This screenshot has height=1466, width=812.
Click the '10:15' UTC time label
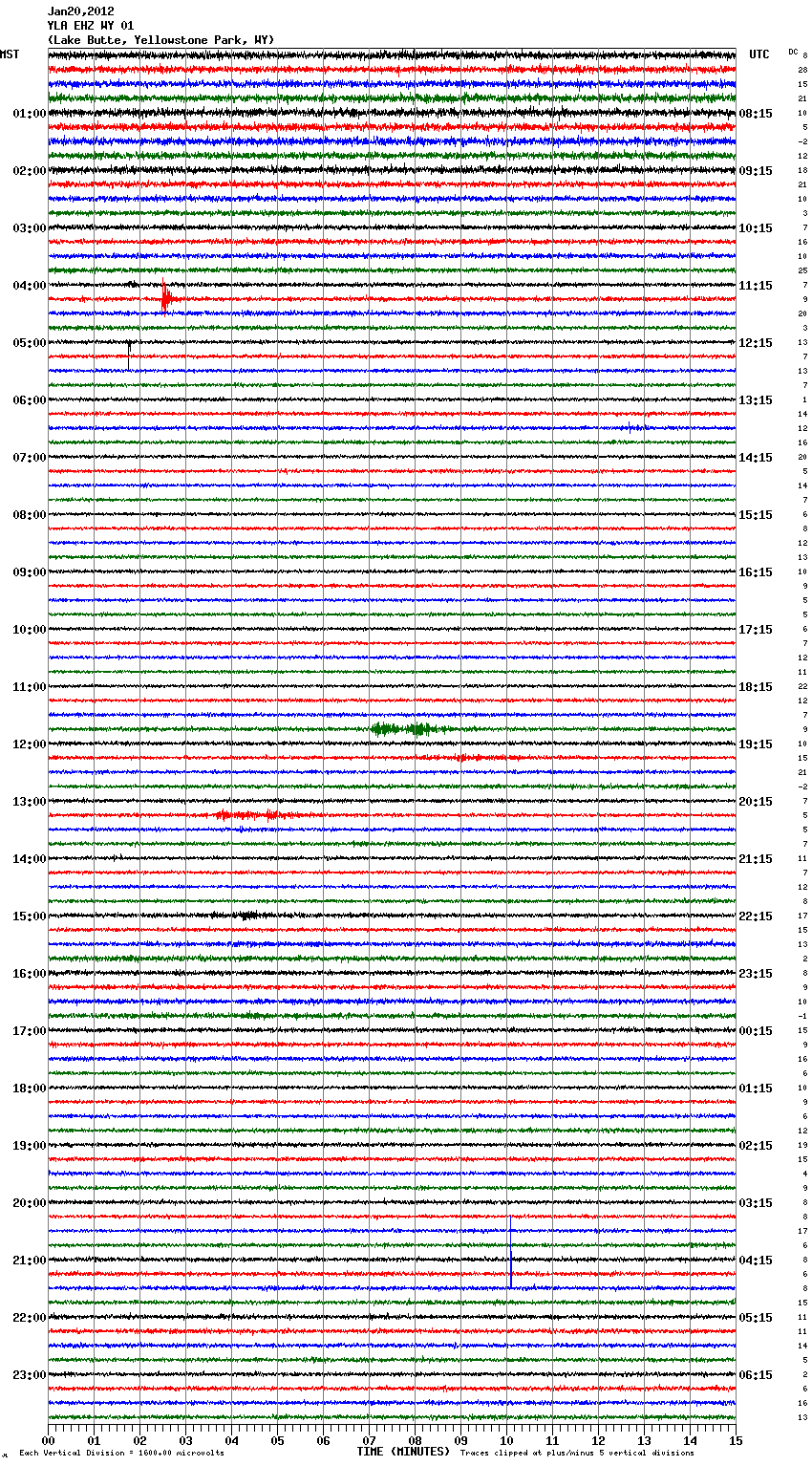756,228
